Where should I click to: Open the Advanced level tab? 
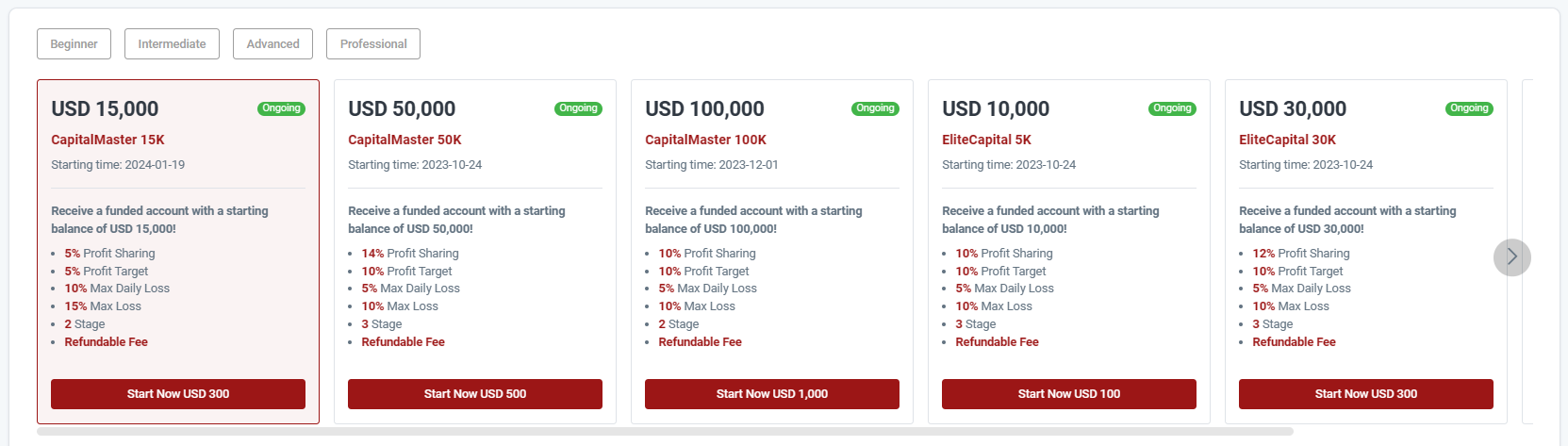pyautogui.click(x=272, y=44)
